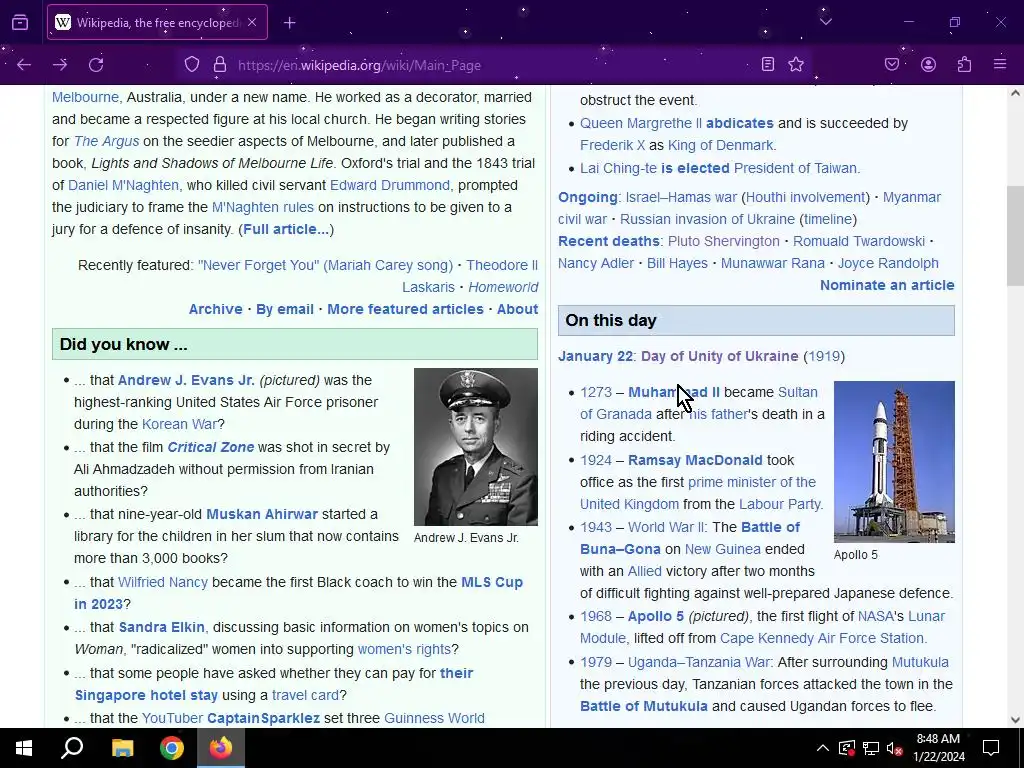Open the 1968 year link
Image resolution: width=1024 pixels, height=768 pixels.
click(596, 616)
